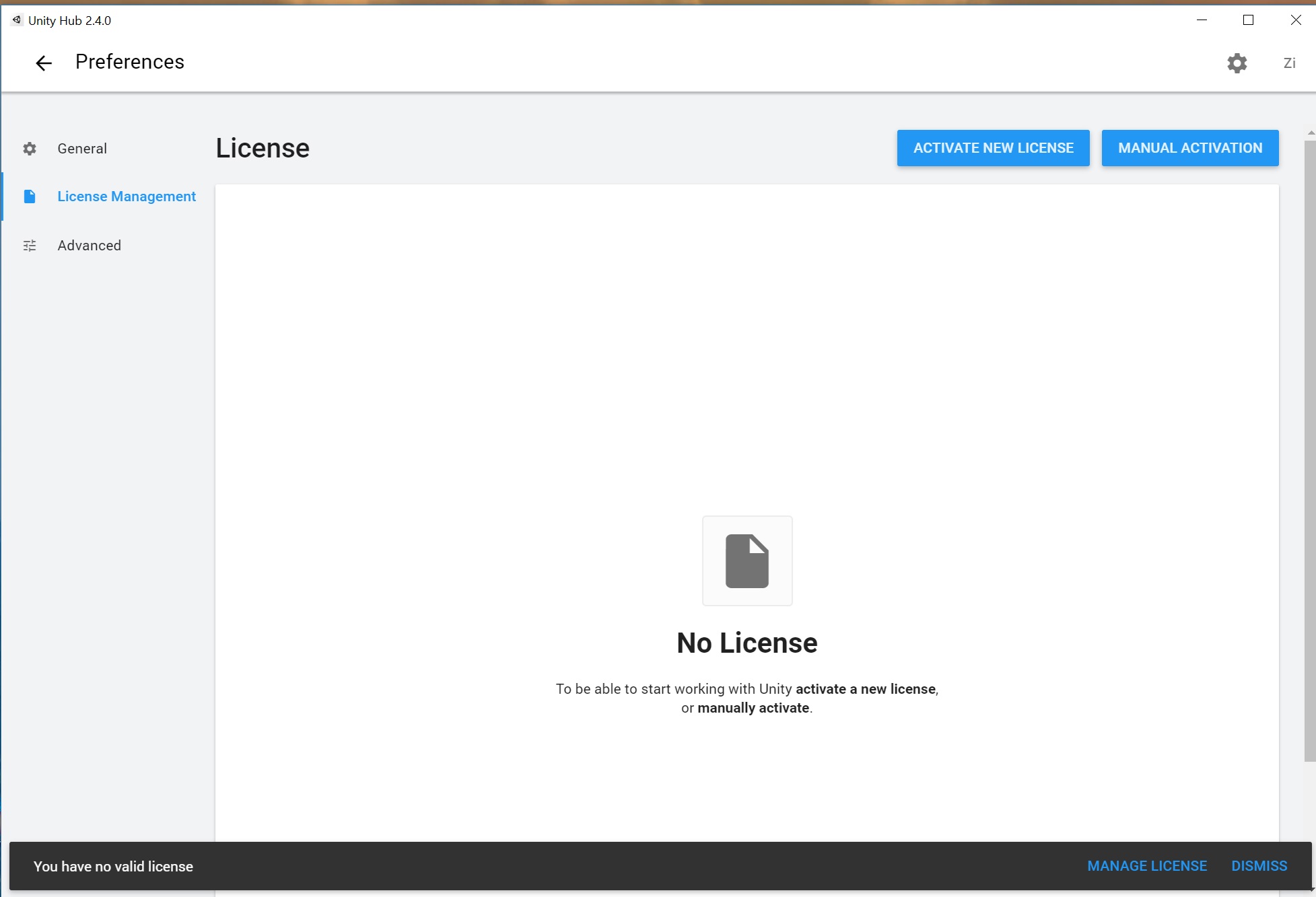Click the MANAGE LICENSE link
The image size is (1316, 897).
pyautogui.click(x=1147, y=866)
